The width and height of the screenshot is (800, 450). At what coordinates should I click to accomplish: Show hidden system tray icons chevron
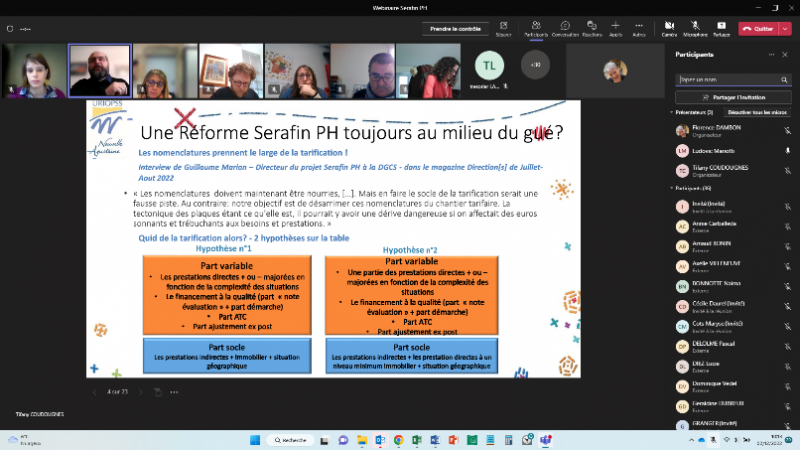[691, 440]
